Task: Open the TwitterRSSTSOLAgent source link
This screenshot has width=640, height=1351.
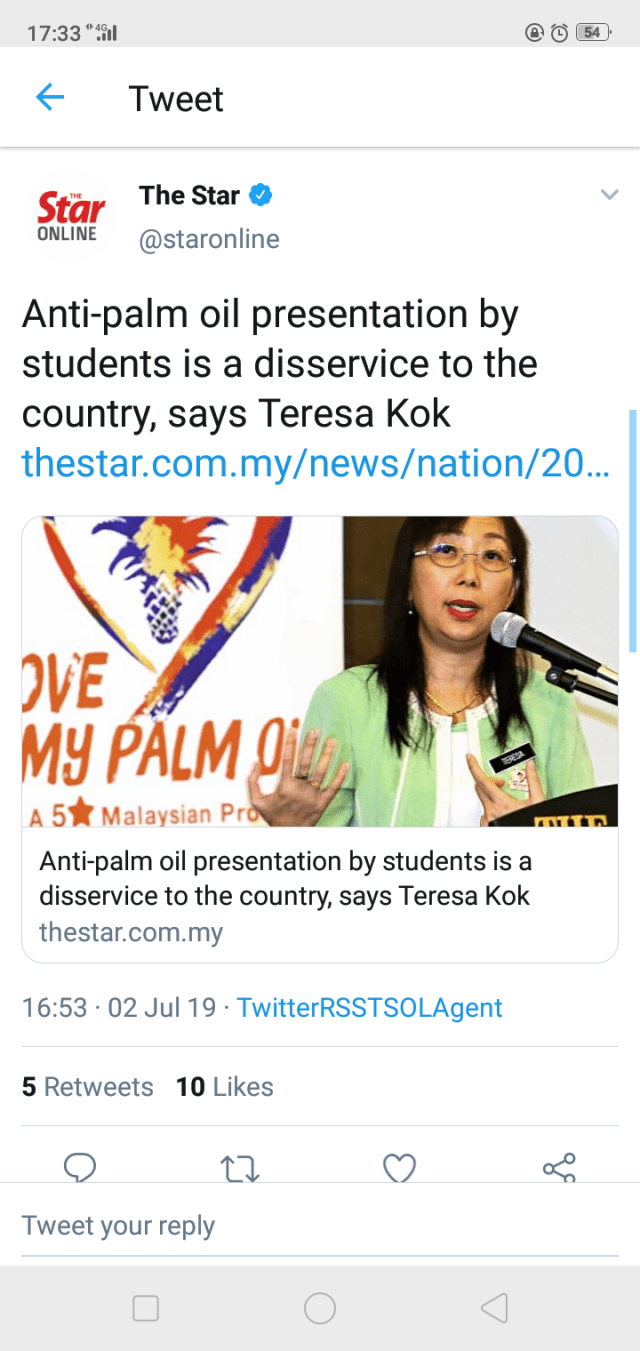Action: [369, 1007]
